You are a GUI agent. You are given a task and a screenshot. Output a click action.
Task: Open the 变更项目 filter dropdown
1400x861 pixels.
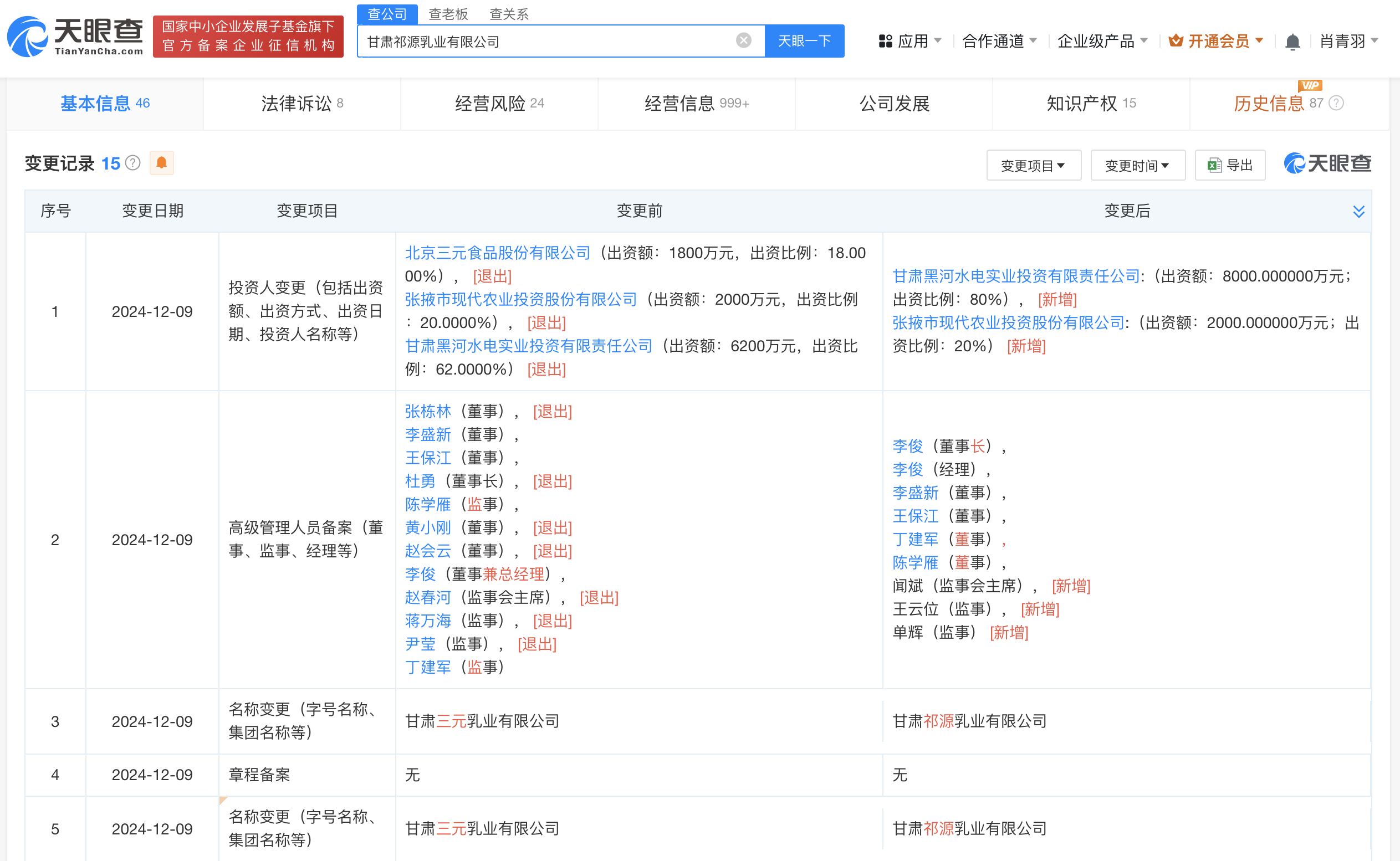pyautogui.click(x=1033, y=166)
